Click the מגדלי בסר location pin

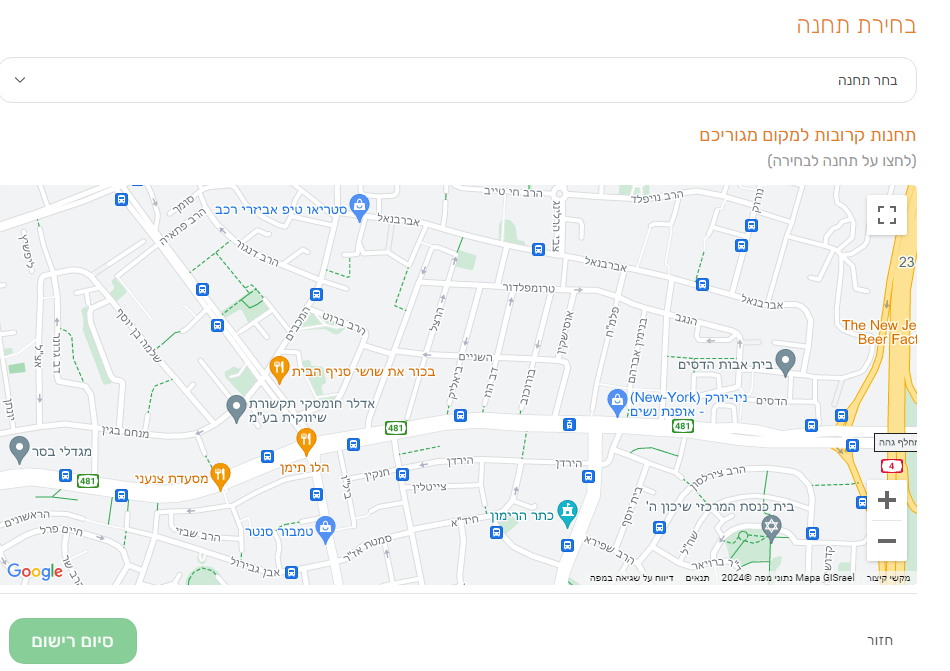[19, 450]
